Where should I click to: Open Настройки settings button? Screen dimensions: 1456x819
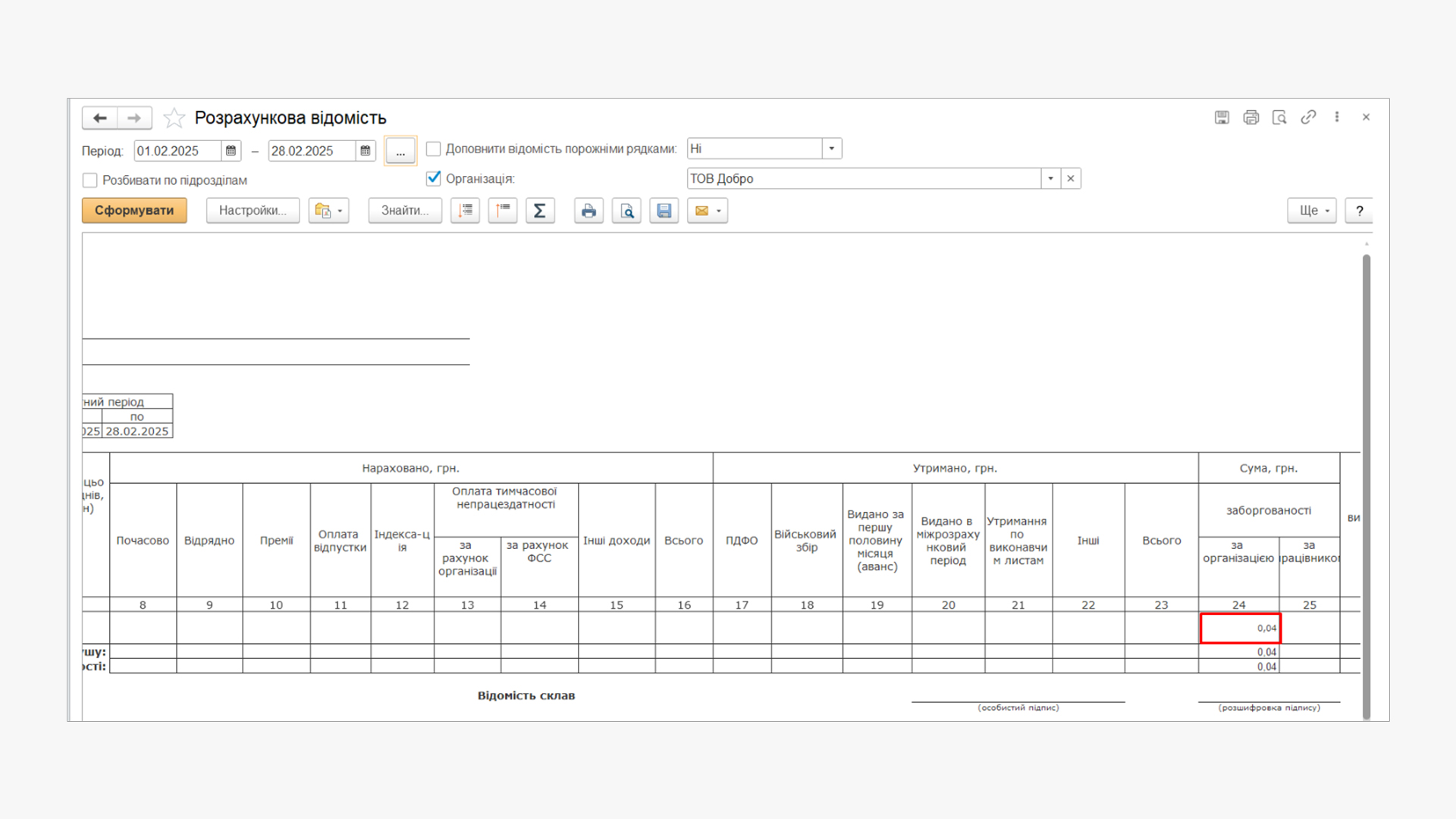point(253,211)
